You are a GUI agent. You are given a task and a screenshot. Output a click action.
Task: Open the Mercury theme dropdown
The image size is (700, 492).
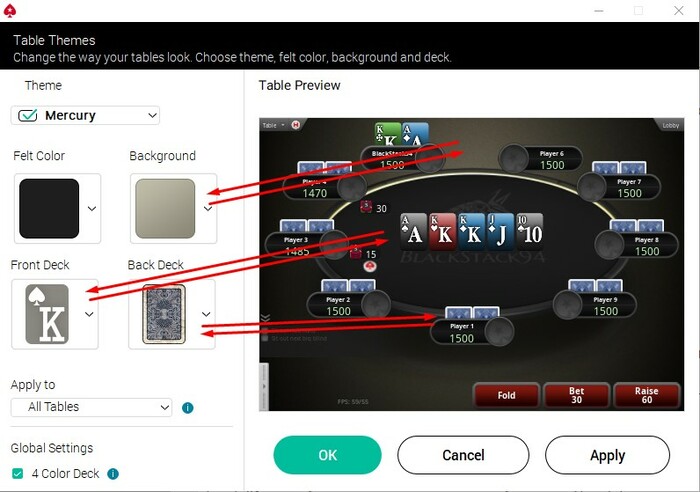85,115
